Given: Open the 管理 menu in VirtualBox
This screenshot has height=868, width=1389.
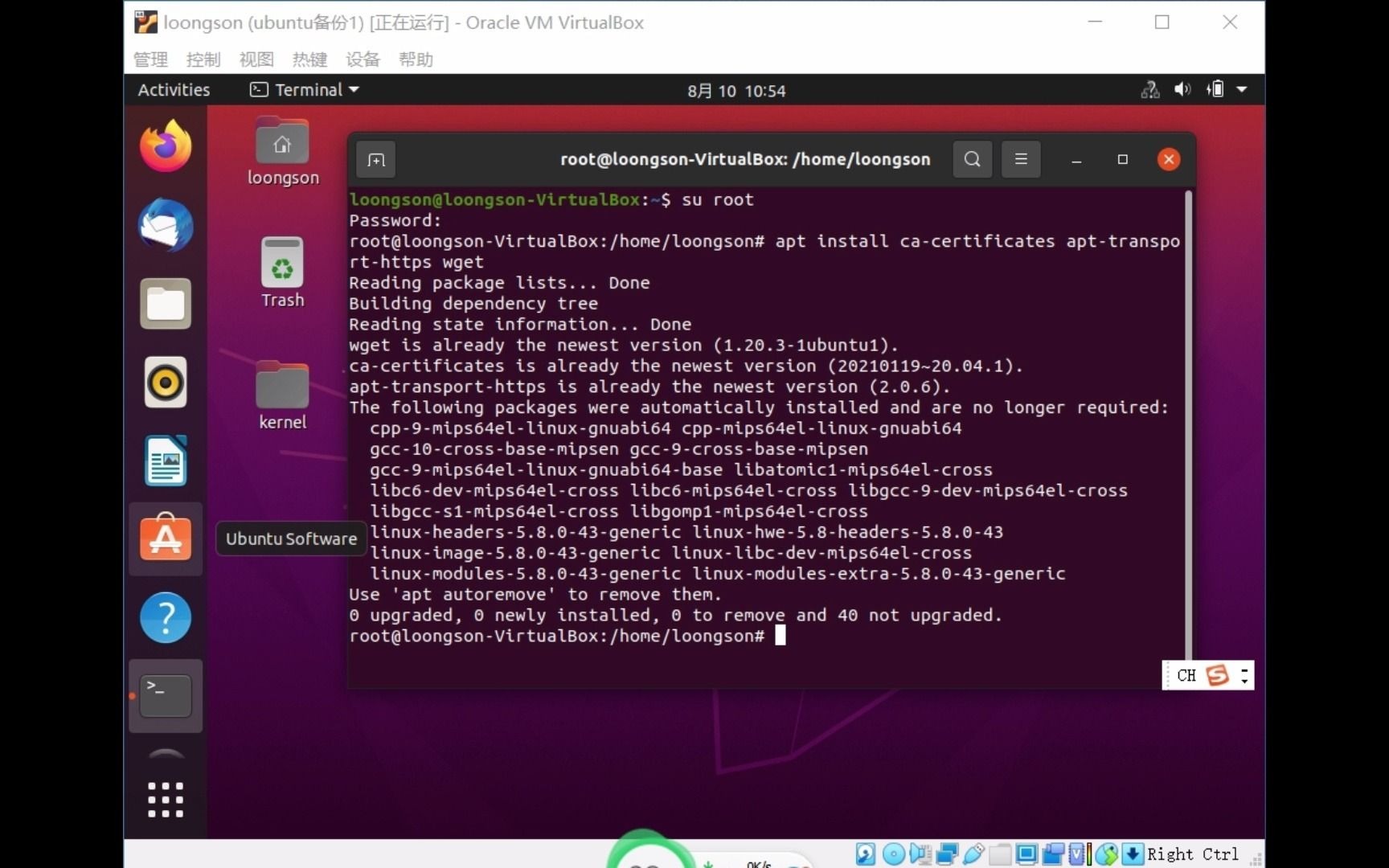Looking at the screenshot, I should [x=150, y=59].
